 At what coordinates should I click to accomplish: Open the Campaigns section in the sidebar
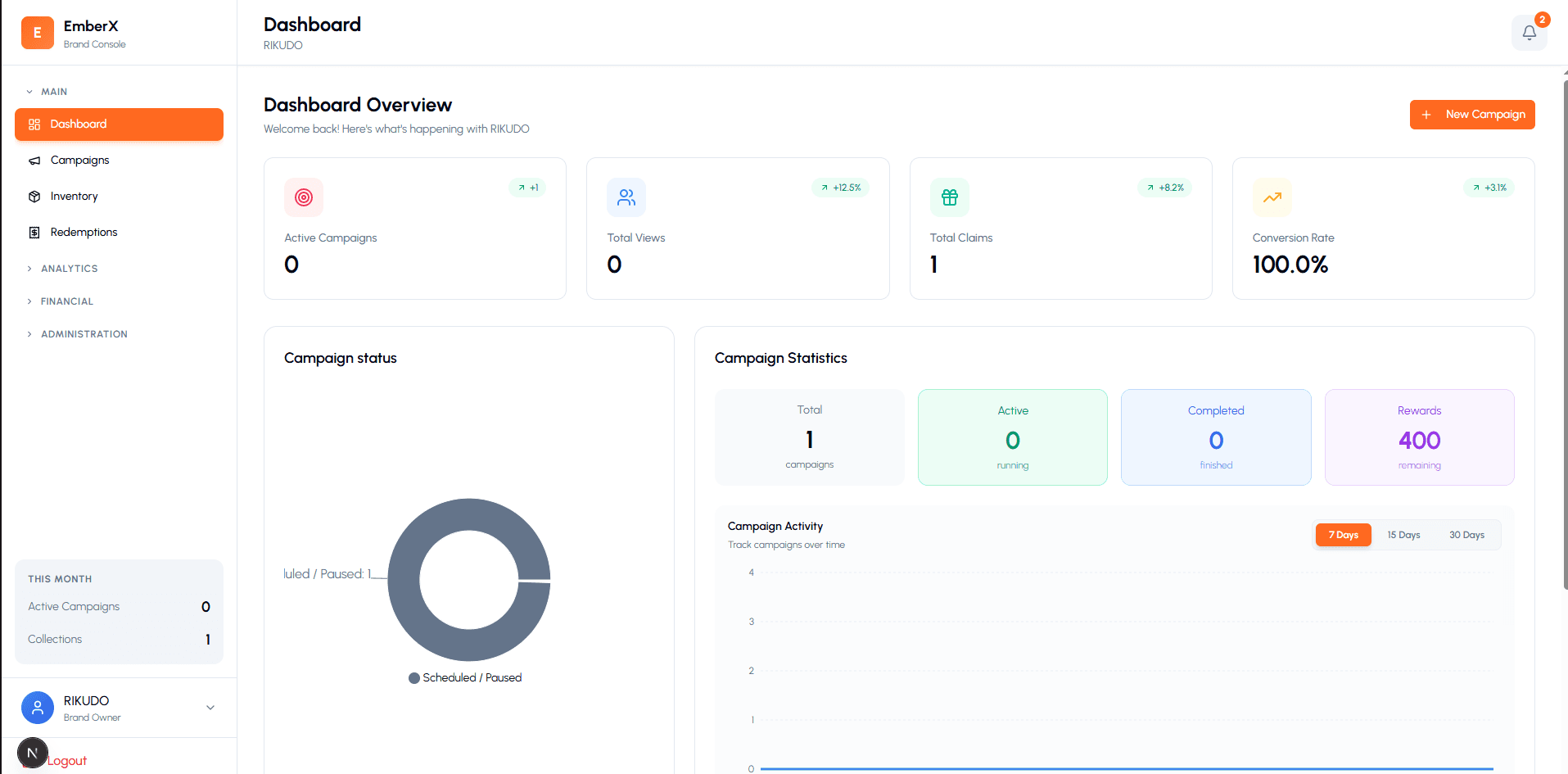click(79, 160)
